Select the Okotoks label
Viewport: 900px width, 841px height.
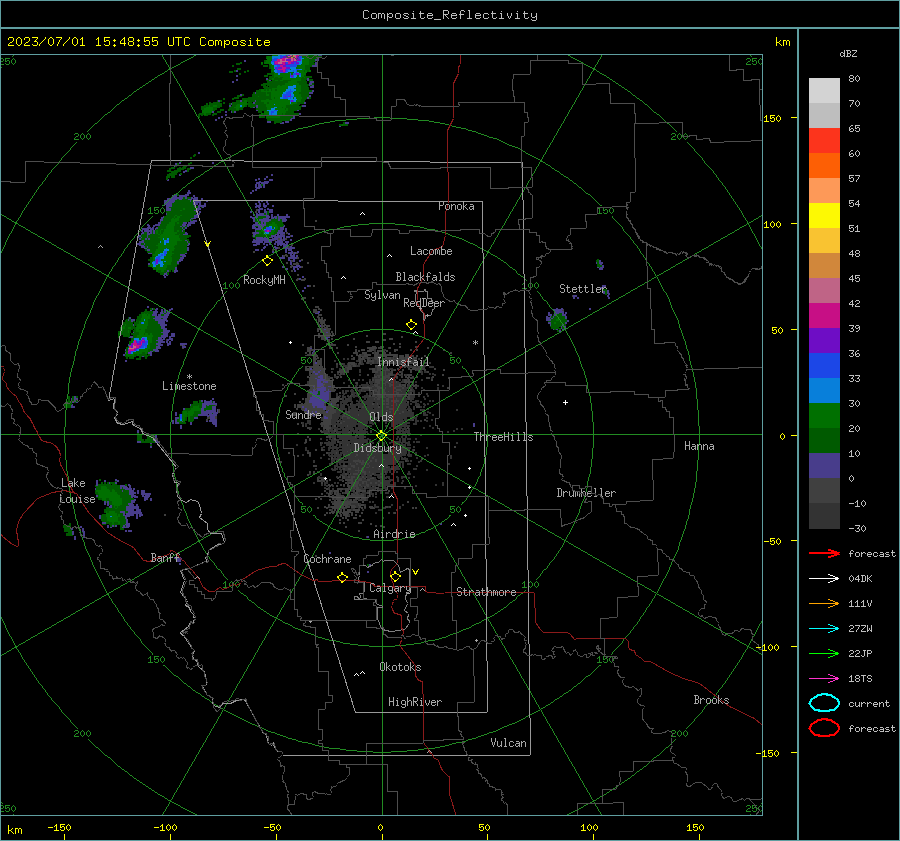click(400, 667)
